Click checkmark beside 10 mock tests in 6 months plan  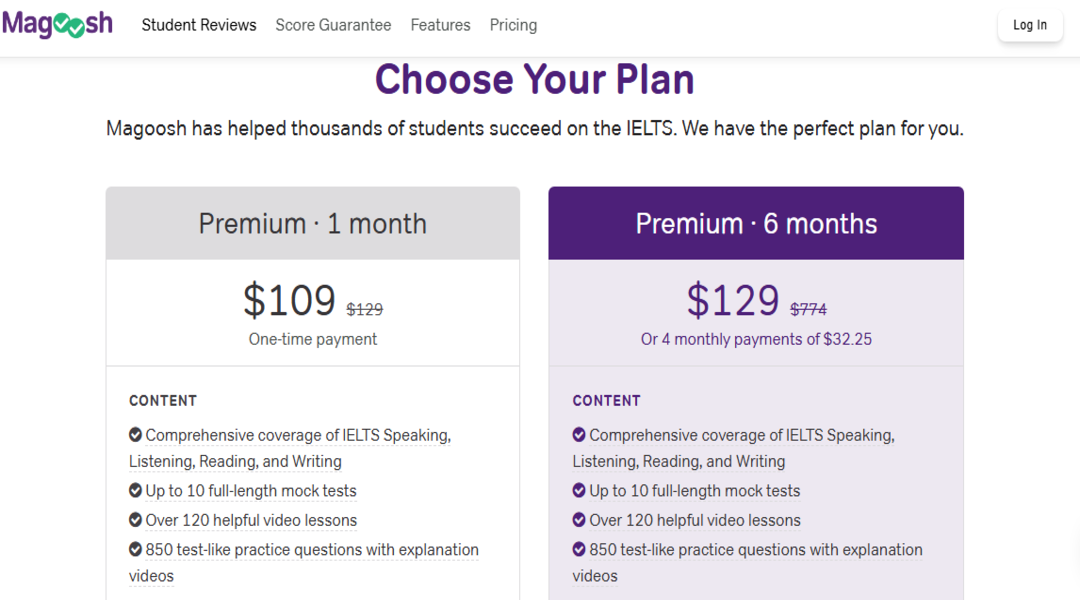click(579, 491)
